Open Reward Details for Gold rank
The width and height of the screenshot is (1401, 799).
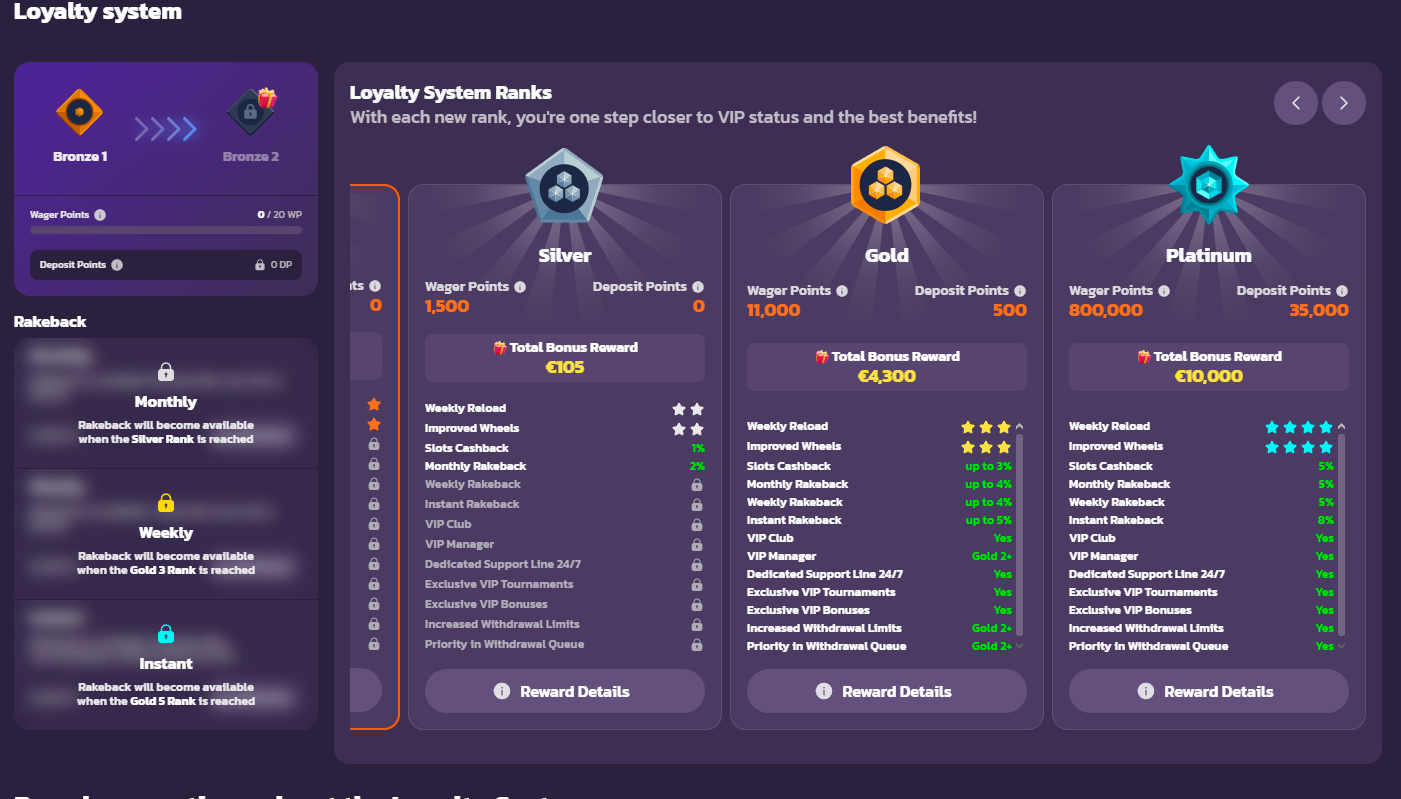coord(886,691)
